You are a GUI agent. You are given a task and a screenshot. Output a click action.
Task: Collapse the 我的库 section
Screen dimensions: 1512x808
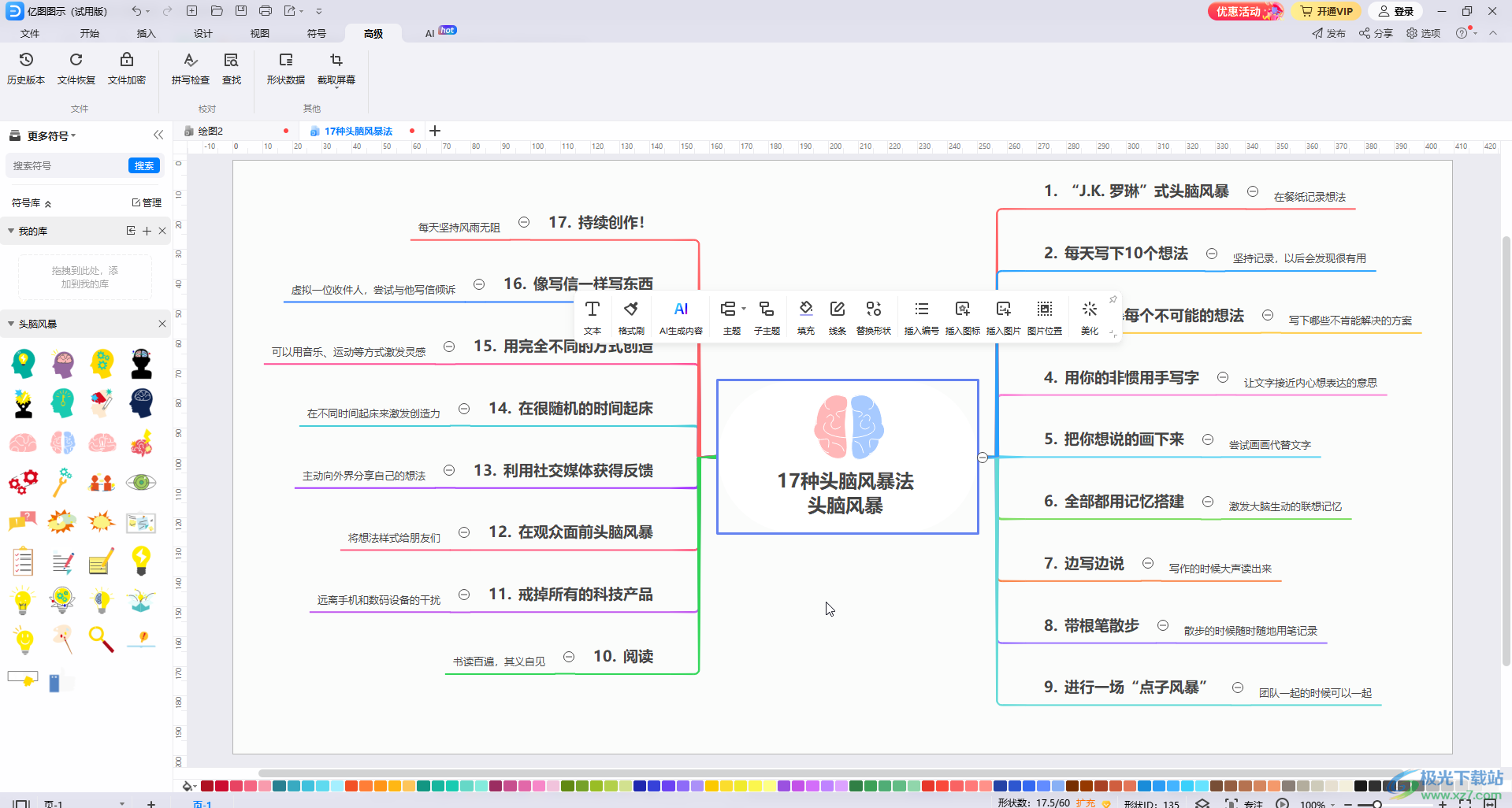(x=11, y=231)
